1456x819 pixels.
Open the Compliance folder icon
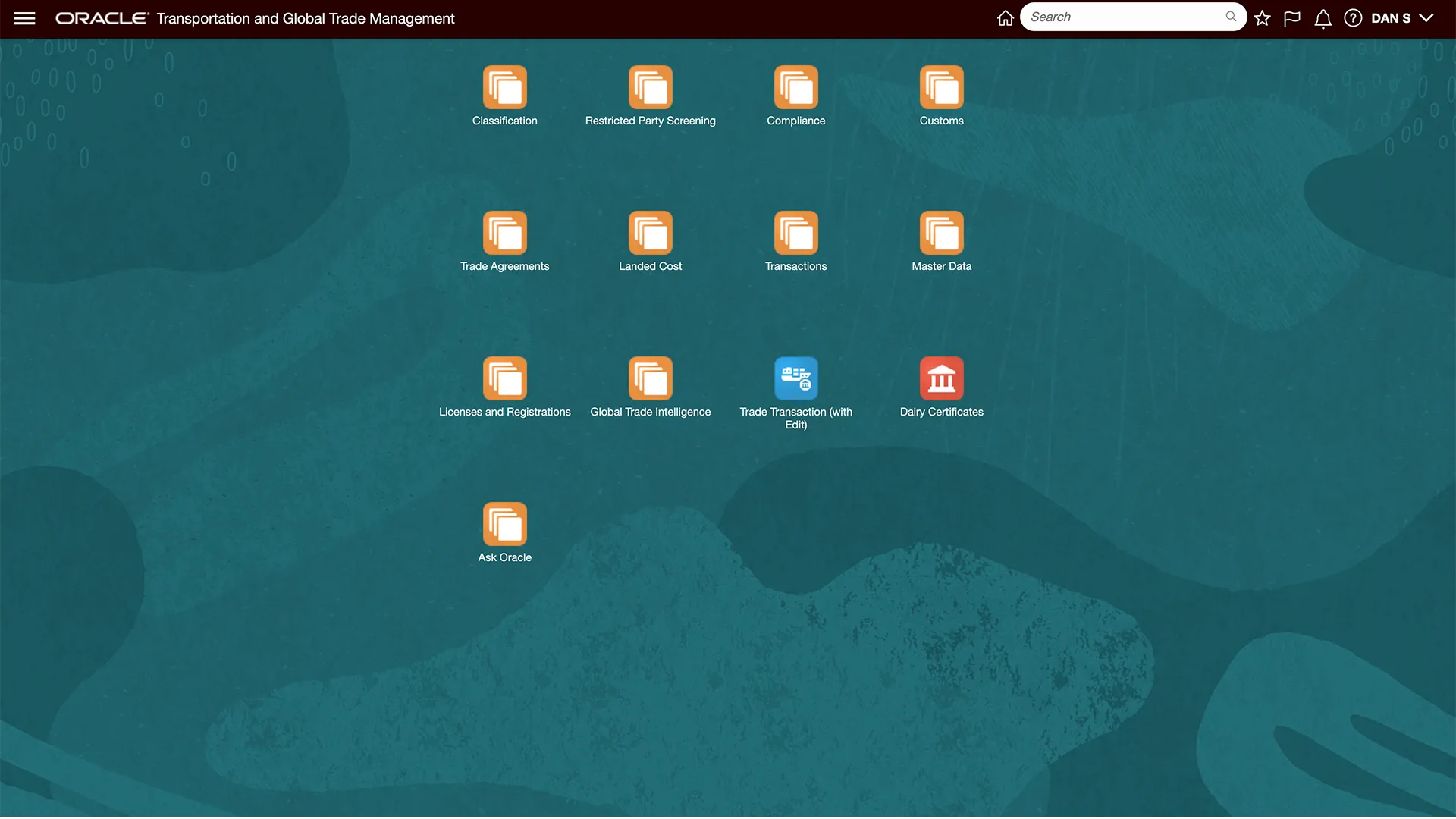point(795,87)
